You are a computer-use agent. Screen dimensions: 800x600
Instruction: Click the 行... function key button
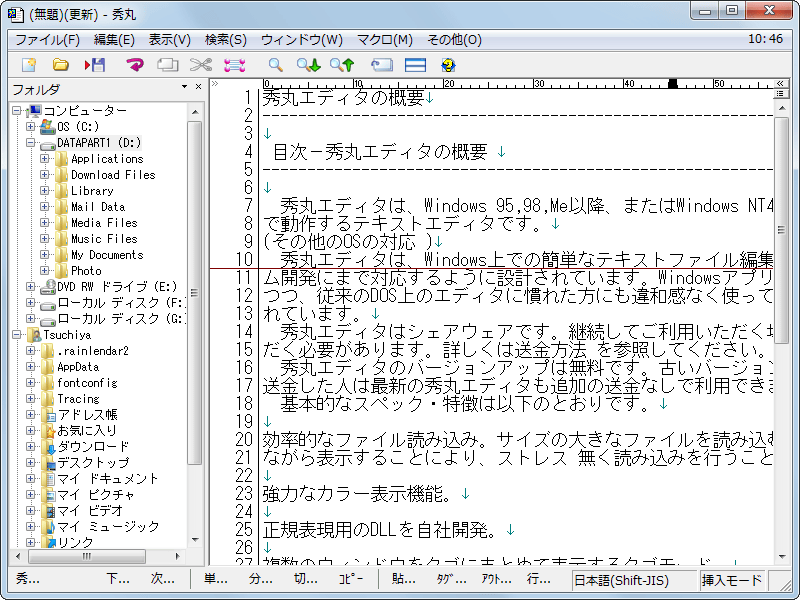coord(538,579)
